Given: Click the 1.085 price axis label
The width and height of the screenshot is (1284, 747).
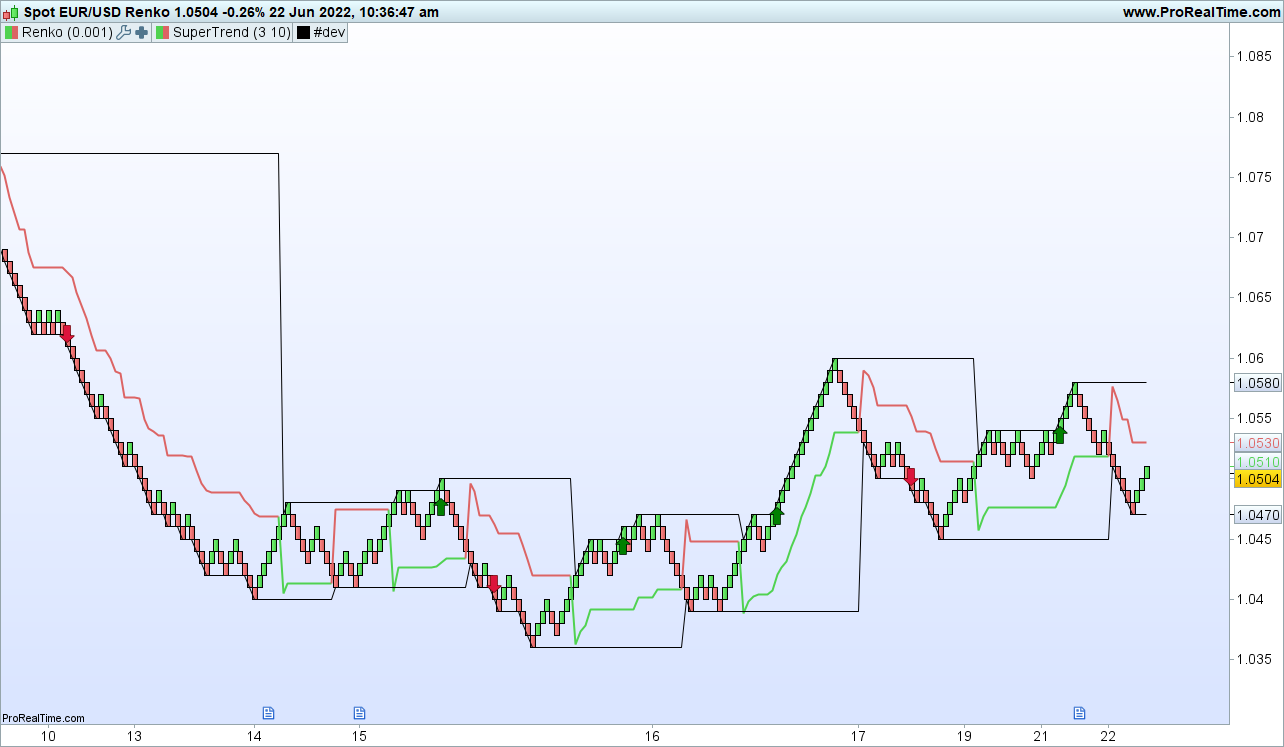Looking at the screenshot, I should pyautogui.click(x=1256, y=57).
